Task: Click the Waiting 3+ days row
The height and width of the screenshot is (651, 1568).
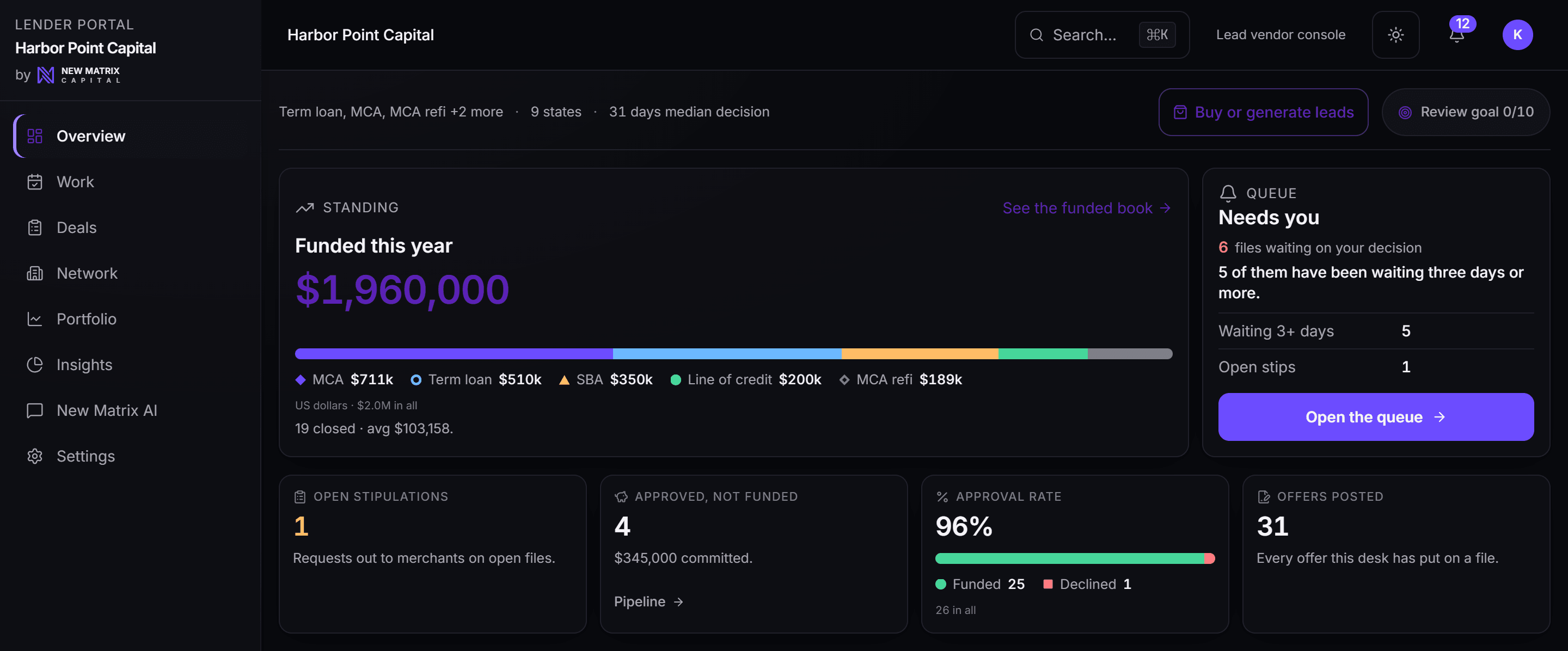Action: tap(1375, 331)
